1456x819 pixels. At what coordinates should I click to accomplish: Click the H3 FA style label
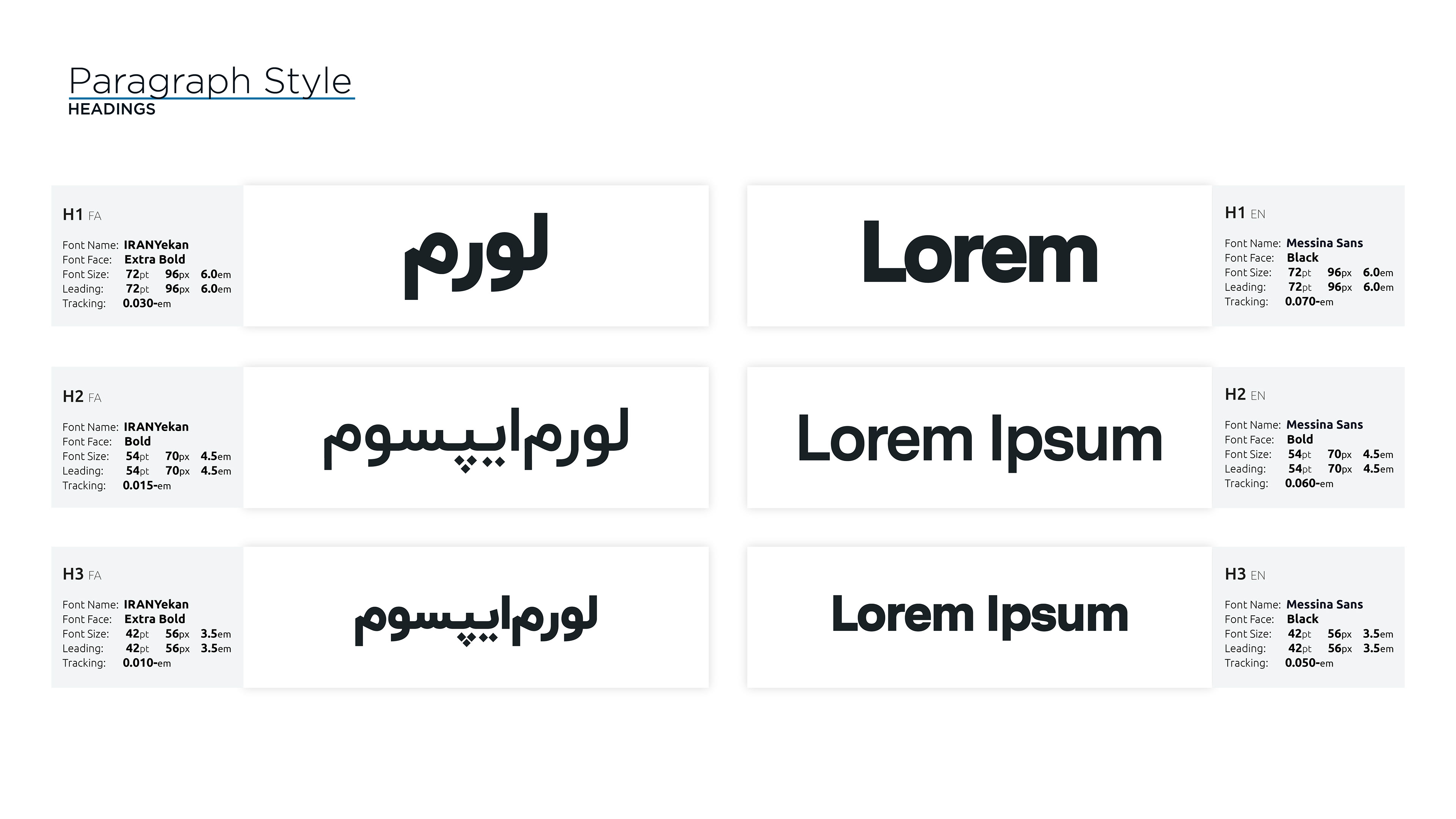pyautogui.click(x=82, y=574)
